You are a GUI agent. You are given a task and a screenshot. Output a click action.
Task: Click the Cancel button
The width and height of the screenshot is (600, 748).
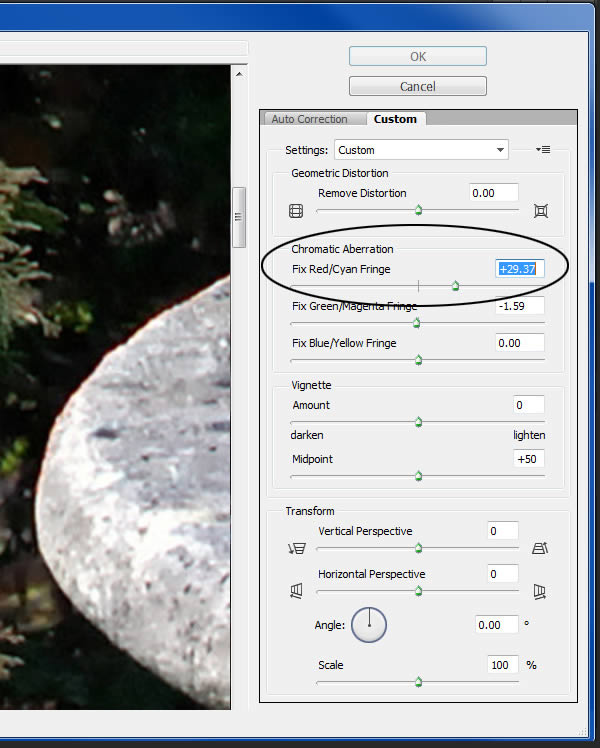[418, 86]
